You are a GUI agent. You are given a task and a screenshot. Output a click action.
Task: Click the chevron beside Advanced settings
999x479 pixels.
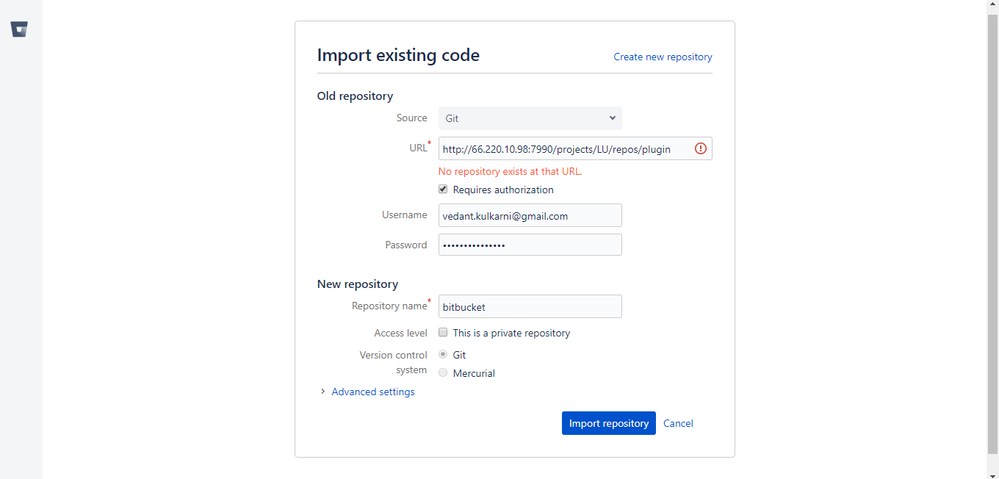point(323,392)
